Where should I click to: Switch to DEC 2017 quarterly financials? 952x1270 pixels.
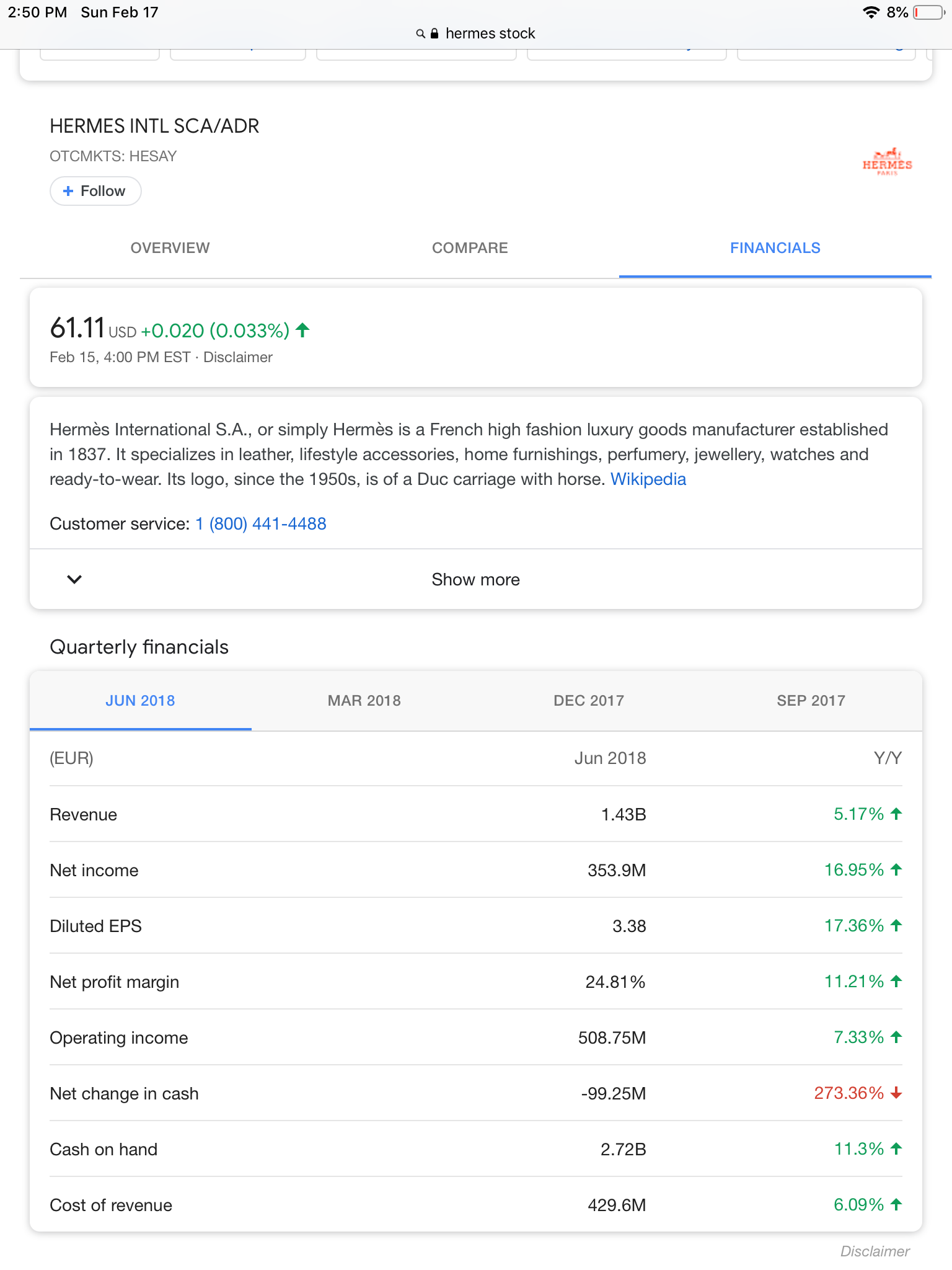588,701
